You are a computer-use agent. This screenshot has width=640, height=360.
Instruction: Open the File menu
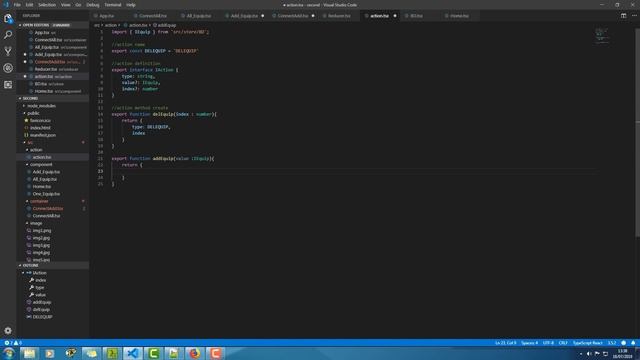point(17,5)
